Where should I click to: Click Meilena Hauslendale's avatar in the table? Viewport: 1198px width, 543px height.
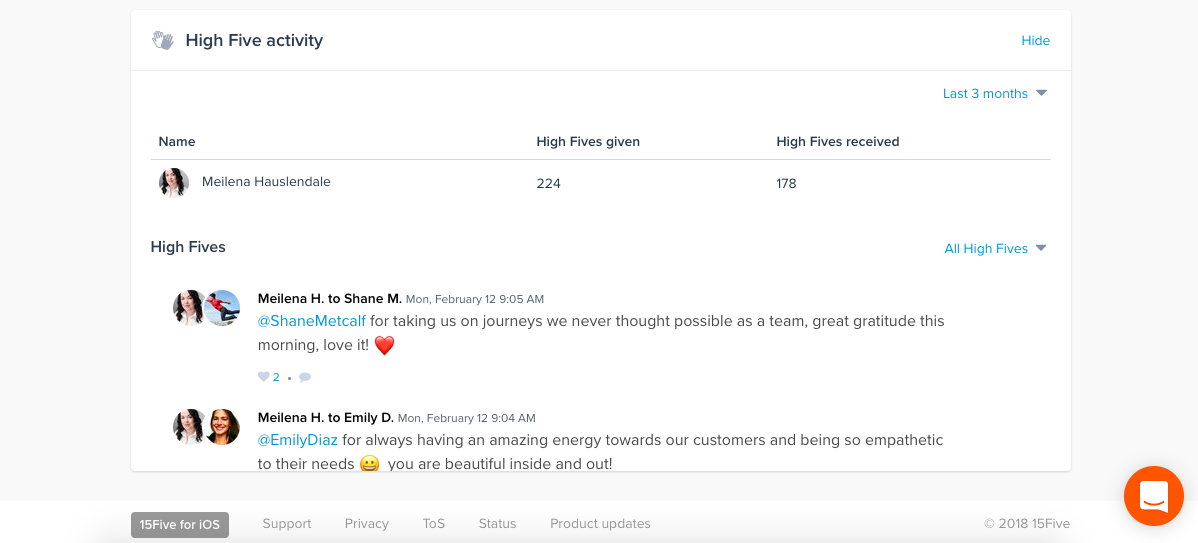(x=173, y=183)
